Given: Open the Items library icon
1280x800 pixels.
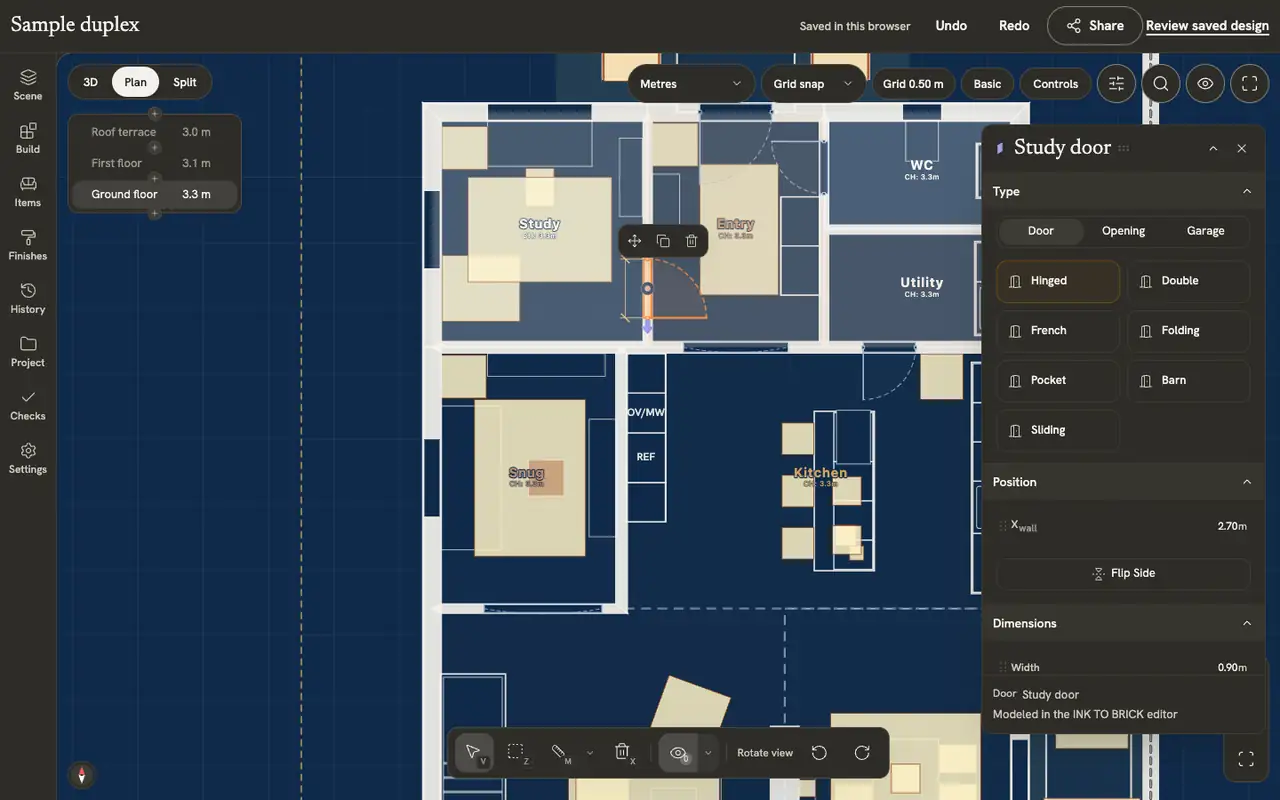Looking at the screenshot, I should 28,191.
